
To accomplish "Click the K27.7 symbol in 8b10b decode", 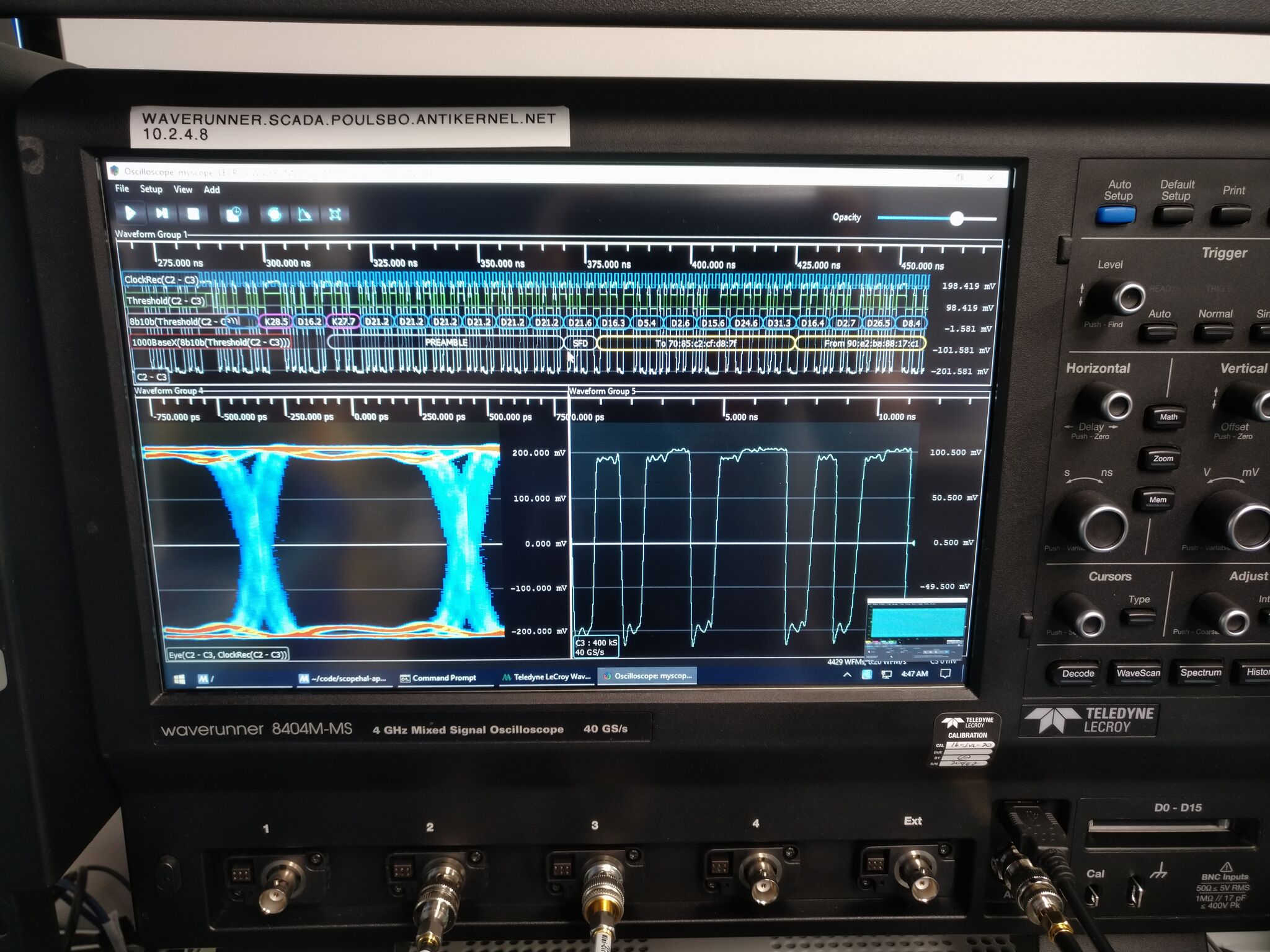I will 343,322.
